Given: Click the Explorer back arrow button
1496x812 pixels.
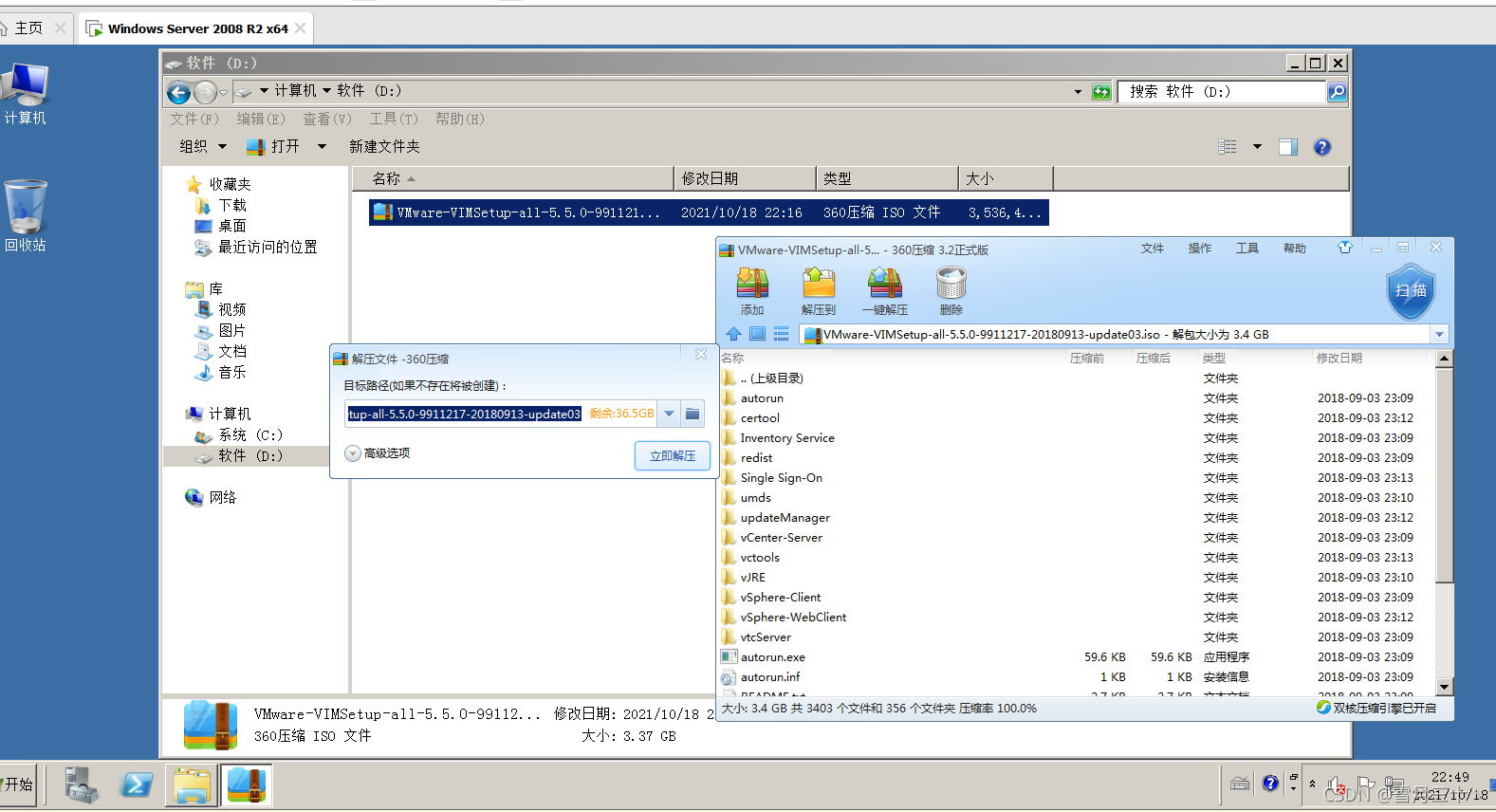Looking at the screenshot, I should coord(178,92).
